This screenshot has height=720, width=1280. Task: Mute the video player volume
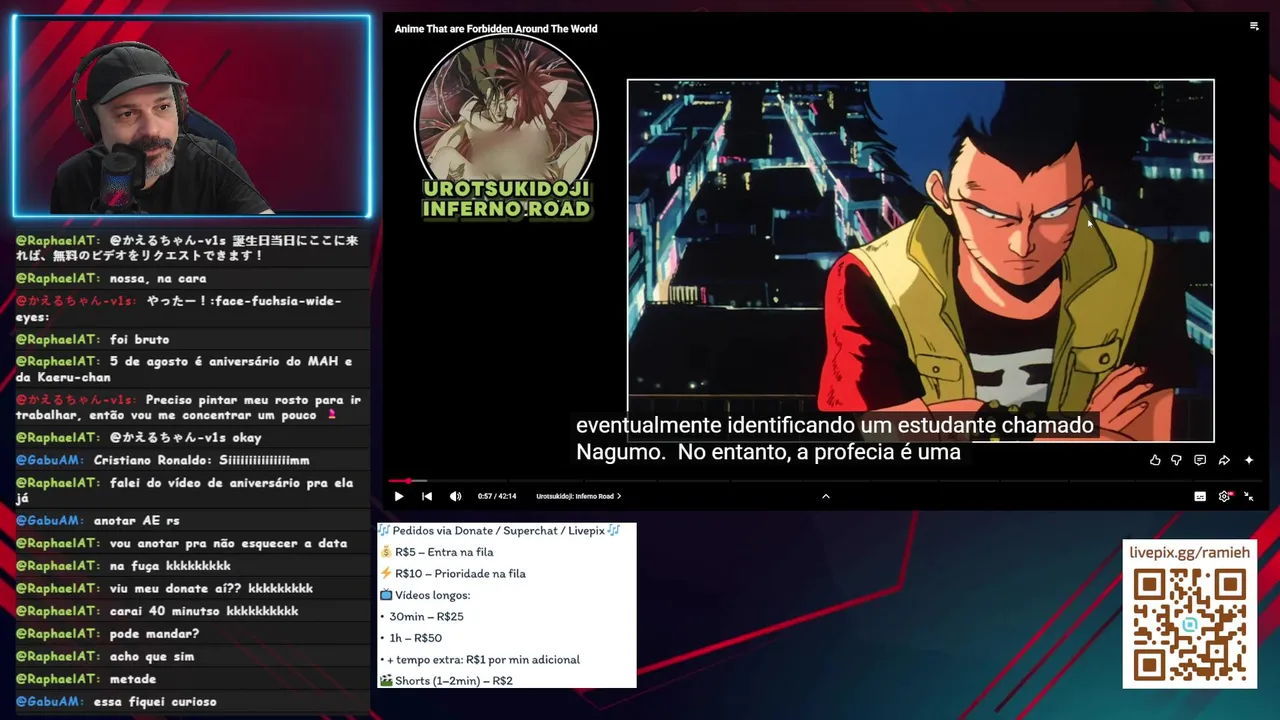point(456,496)
